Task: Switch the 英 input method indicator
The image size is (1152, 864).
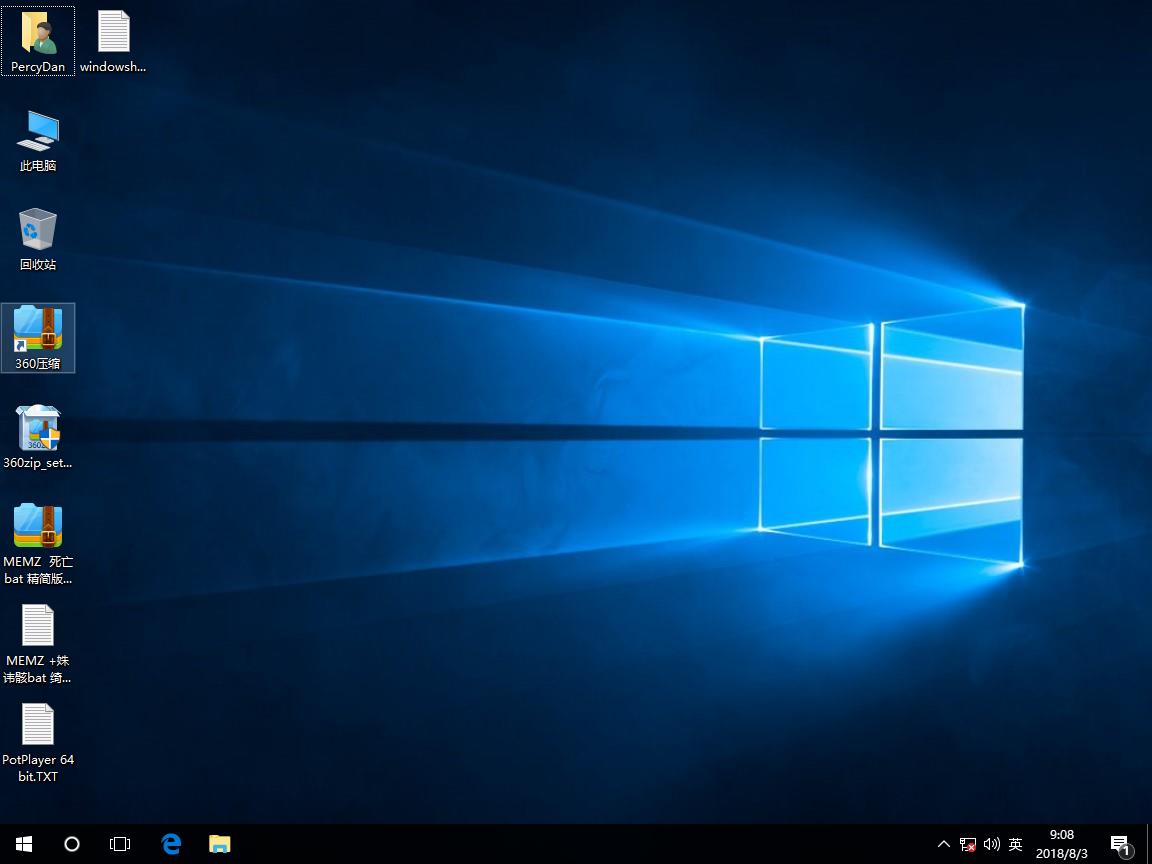Action: 1015,845
